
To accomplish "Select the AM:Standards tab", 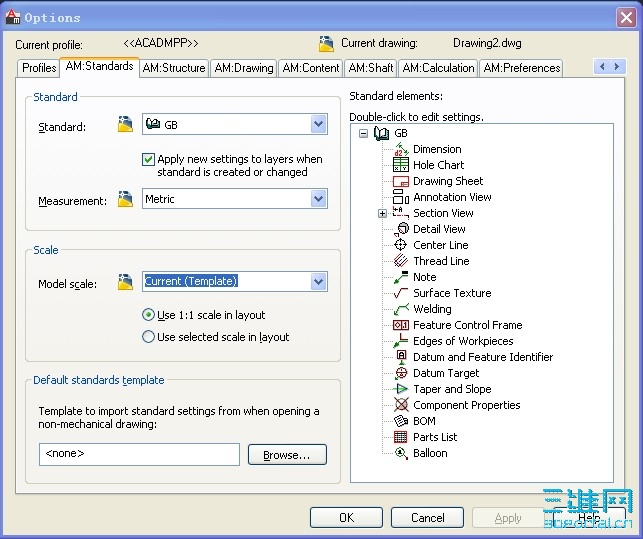I will pyautogui.click(x=100, y=66).
